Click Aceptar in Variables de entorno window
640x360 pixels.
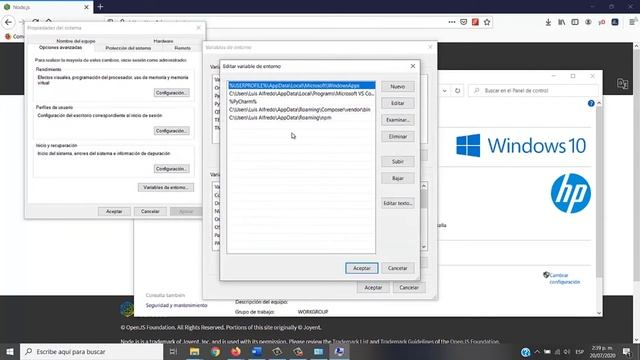click(x=373, y=288)
